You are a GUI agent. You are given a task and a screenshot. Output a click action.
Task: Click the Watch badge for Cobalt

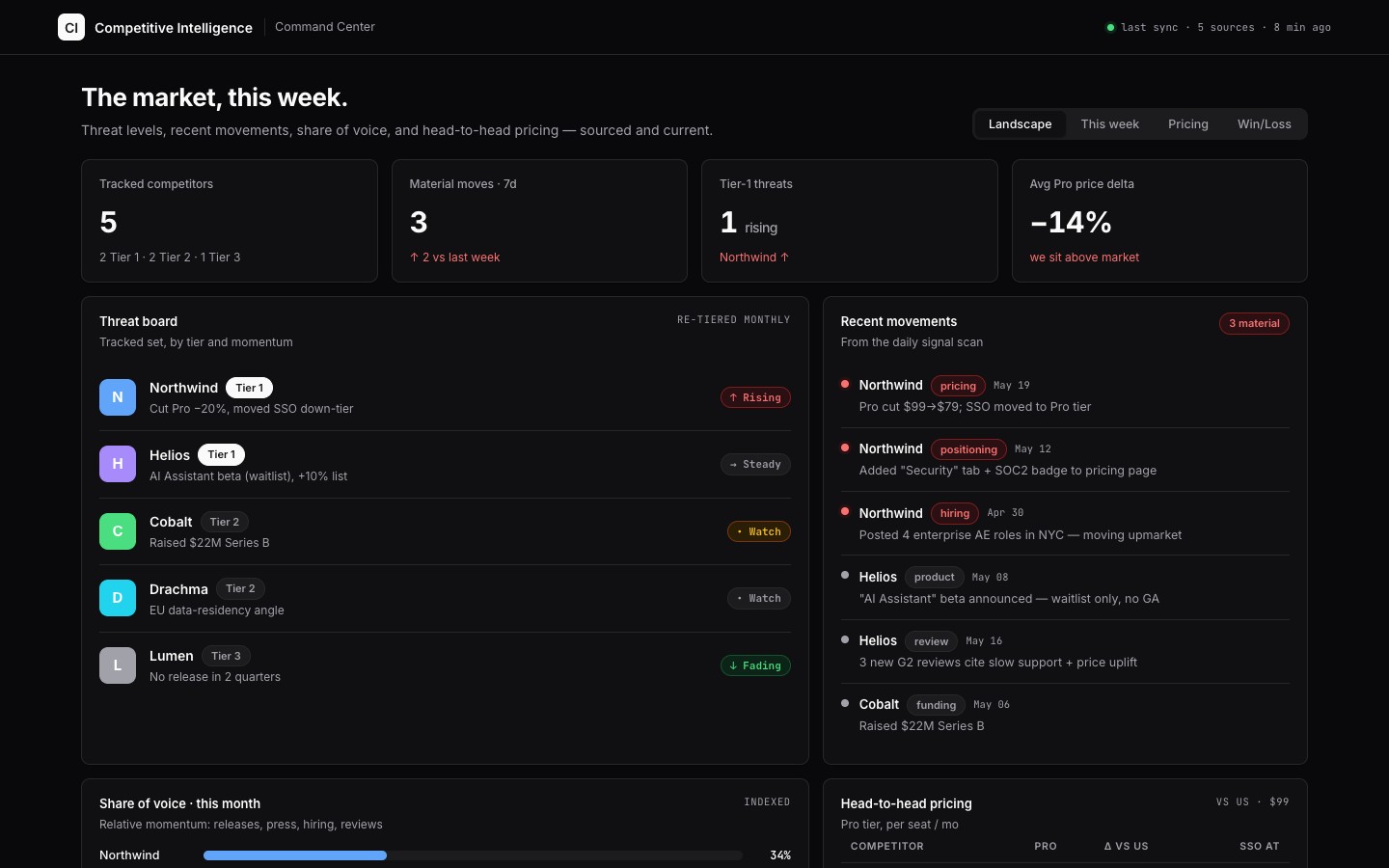click(x=759, y=531)
